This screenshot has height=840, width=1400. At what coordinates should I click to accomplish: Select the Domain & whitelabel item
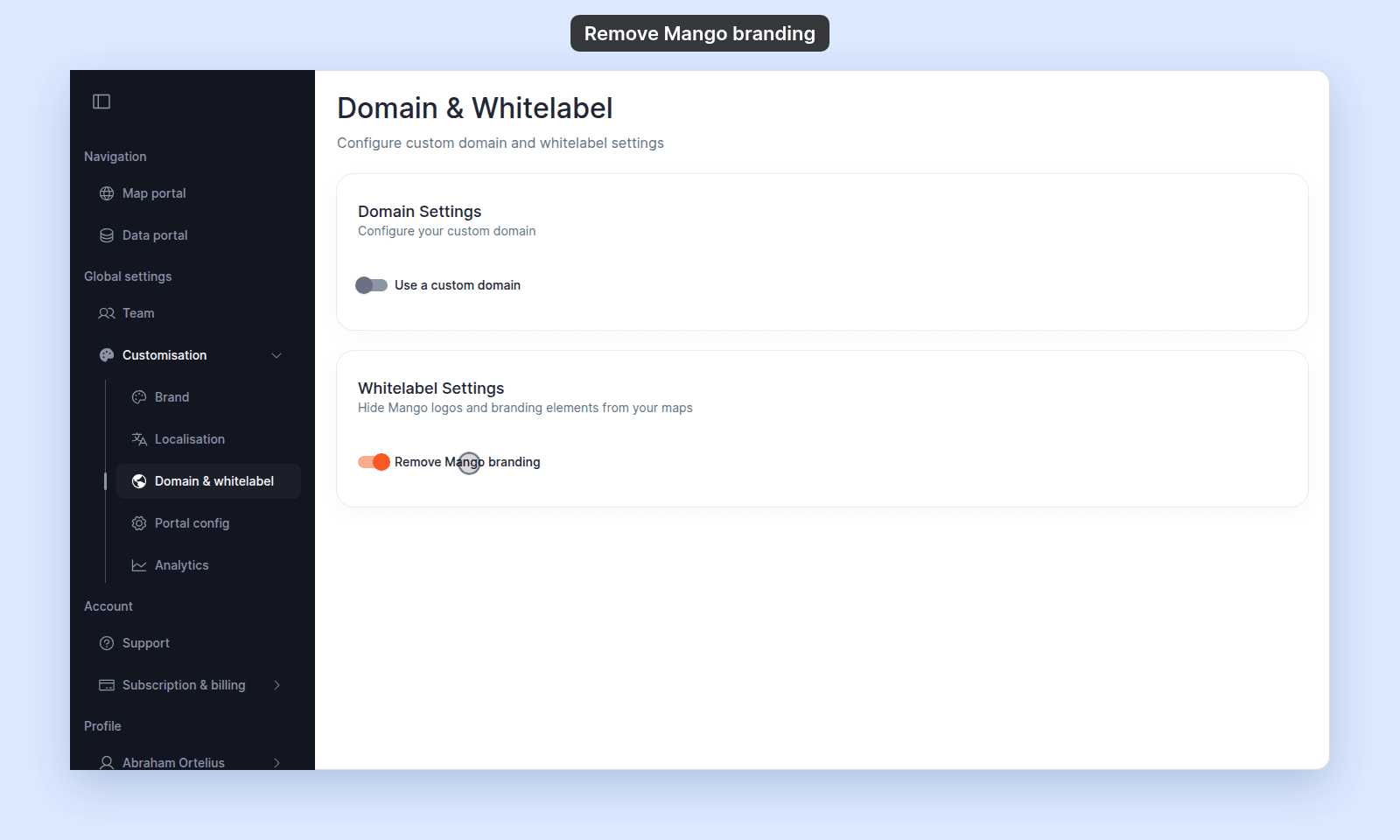point(208,481)
